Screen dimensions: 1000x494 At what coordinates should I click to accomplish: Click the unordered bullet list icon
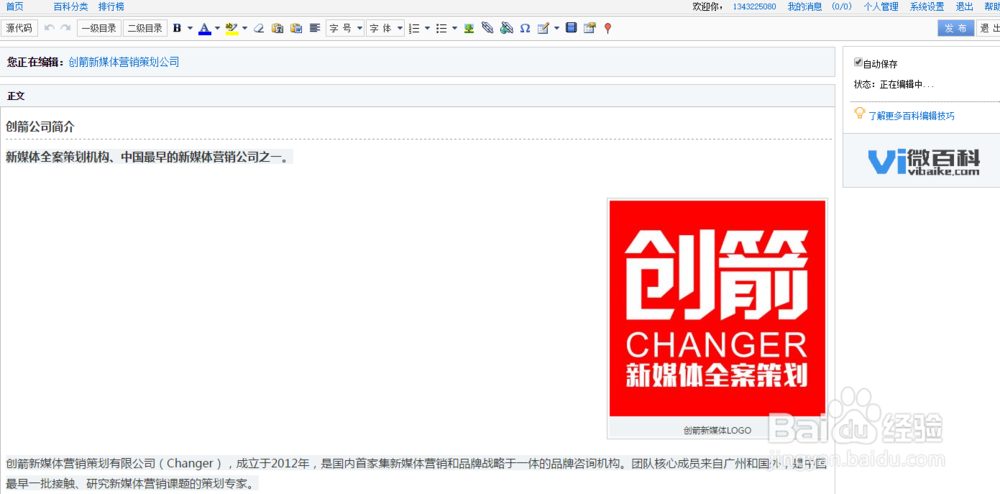coord(441,28)
